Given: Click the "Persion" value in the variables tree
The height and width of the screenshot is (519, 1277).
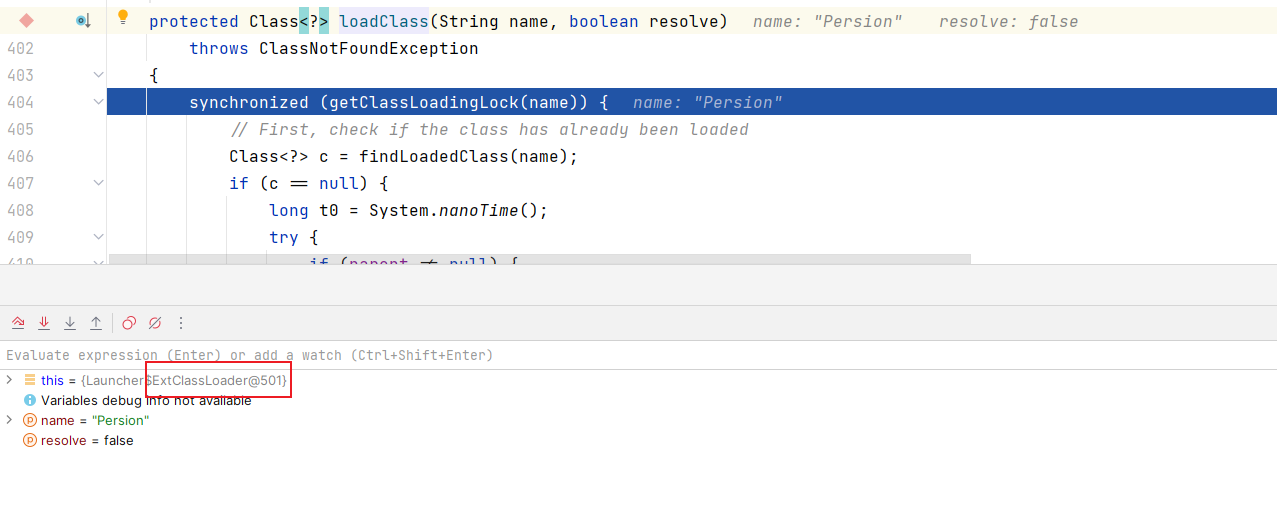Looking at the screenshot, I should [121, 420].
